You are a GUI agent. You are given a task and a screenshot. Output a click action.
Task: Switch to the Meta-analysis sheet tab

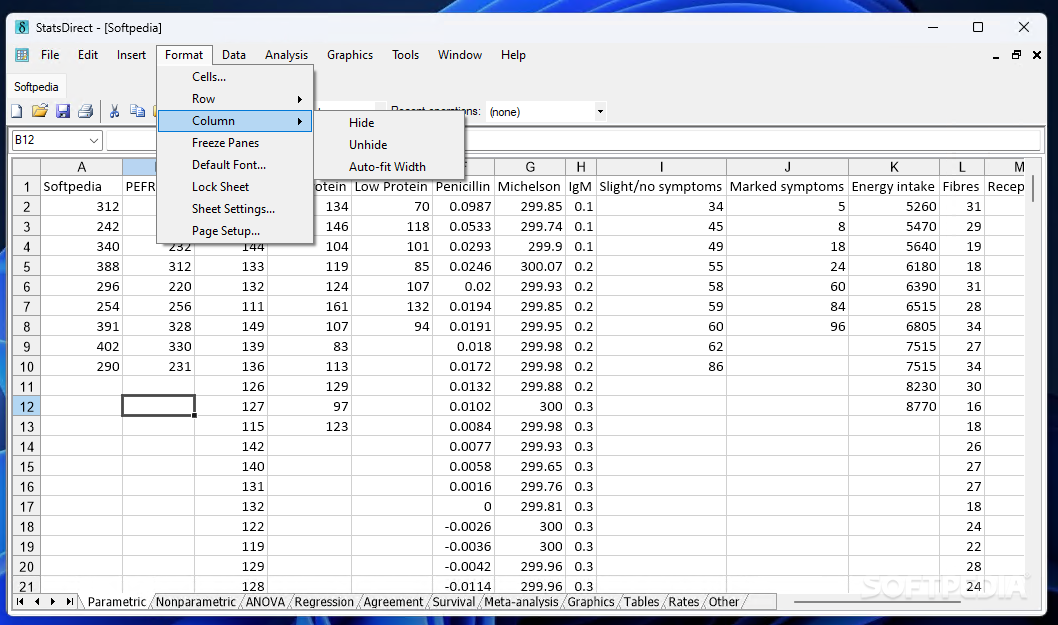point(521,602)
